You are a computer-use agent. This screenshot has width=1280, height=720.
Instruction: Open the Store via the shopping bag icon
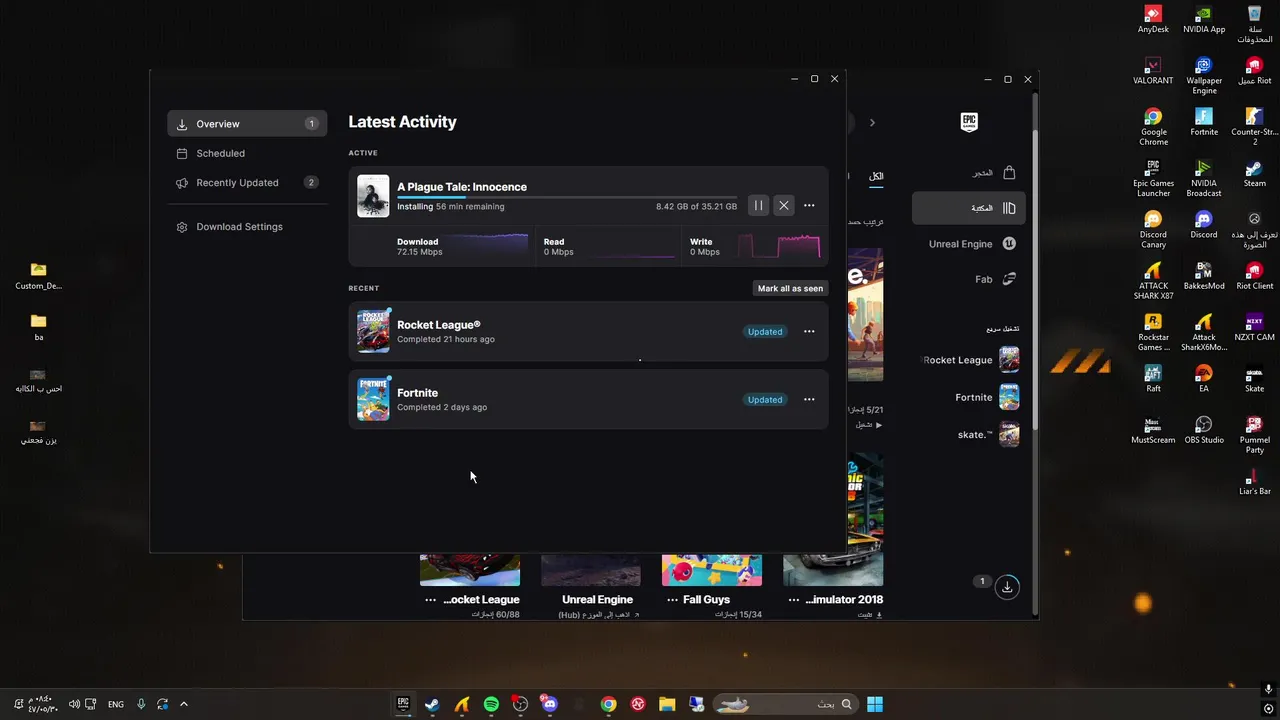click(1009, 172)
